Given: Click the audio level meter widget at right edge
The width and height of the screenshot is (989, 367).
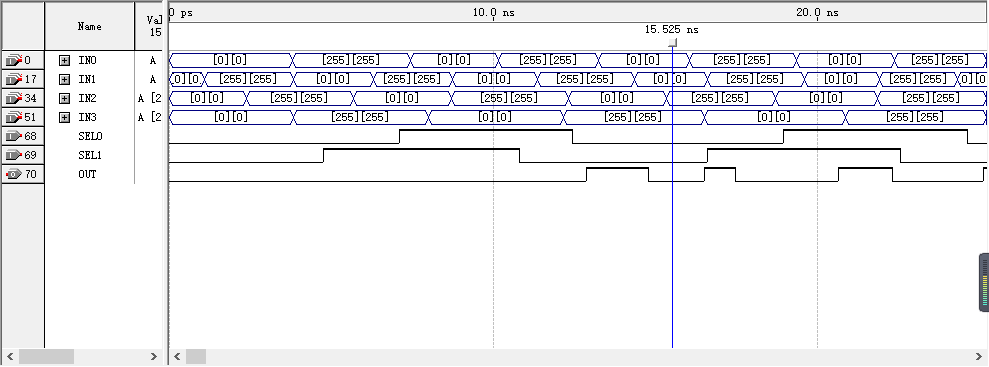Looking at the screenshot, I should (x=984, y=282).
